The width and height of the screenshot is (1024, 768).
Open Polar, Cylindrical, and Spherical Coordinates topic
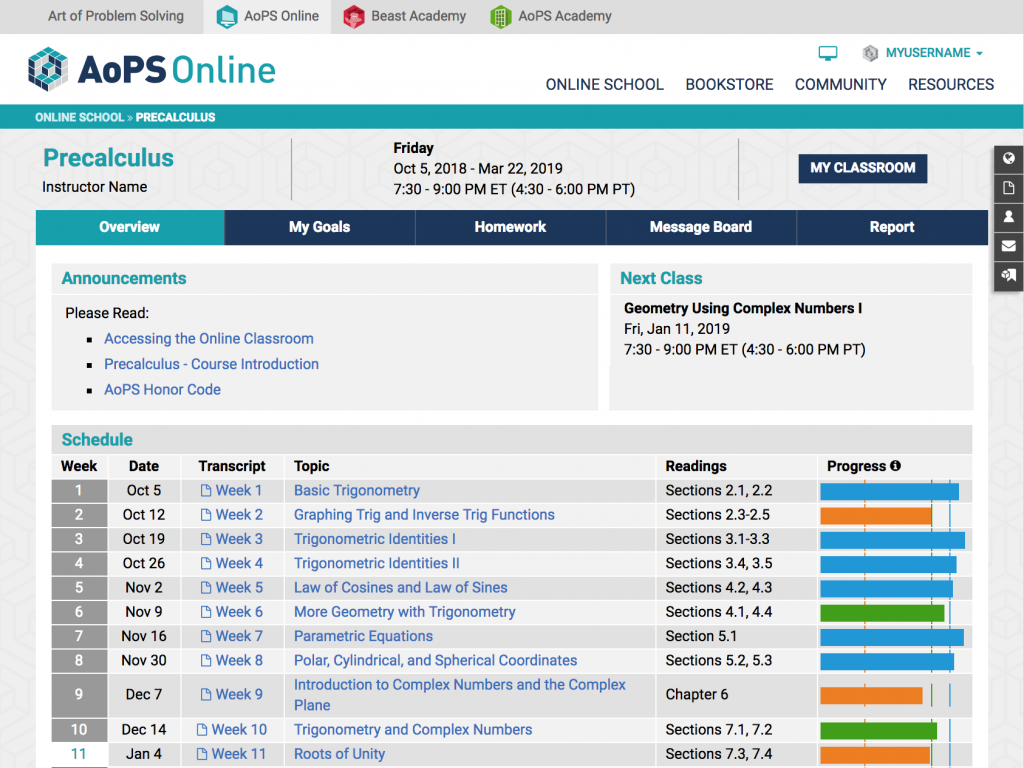coord(436,660)
